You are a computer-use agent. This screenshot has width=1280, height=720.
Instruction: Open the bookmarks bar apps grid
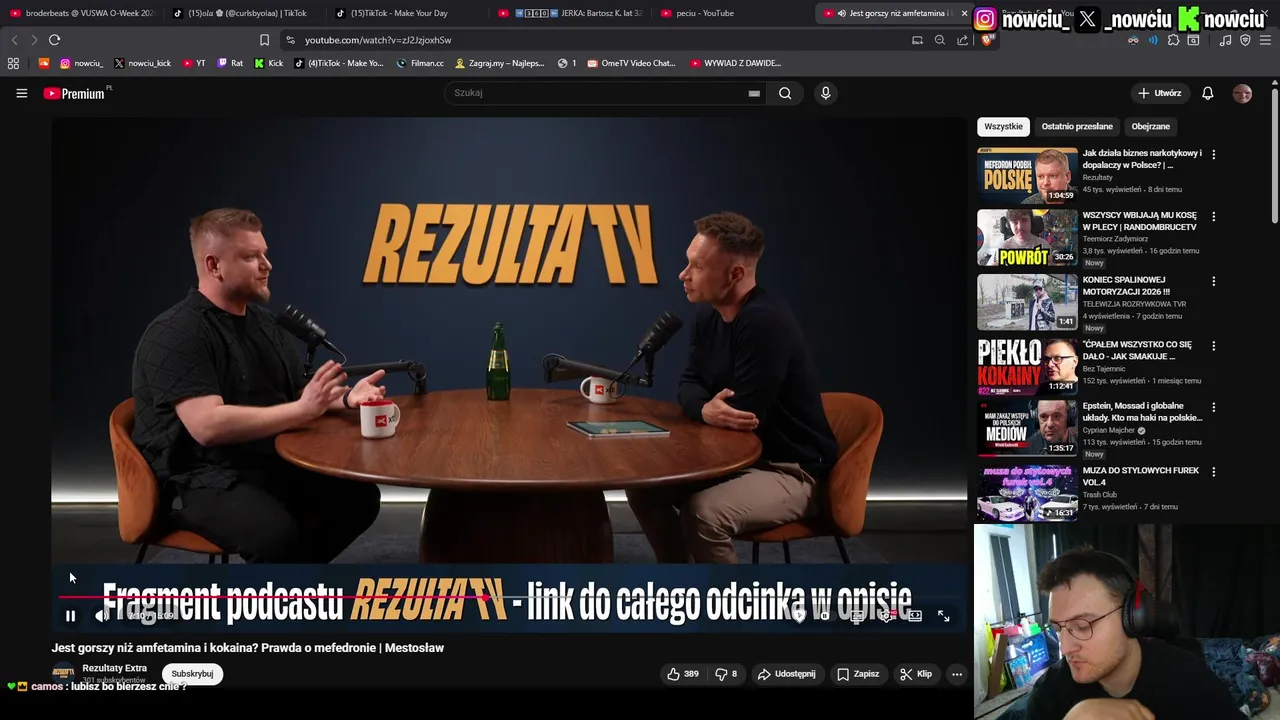pos(13,63)
